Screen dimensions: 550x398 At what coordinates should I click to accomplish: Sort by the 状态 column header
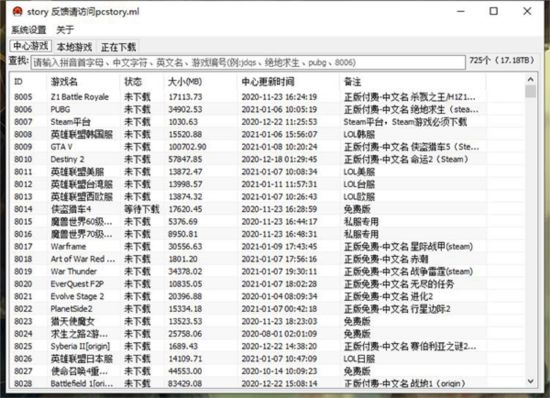133,82
